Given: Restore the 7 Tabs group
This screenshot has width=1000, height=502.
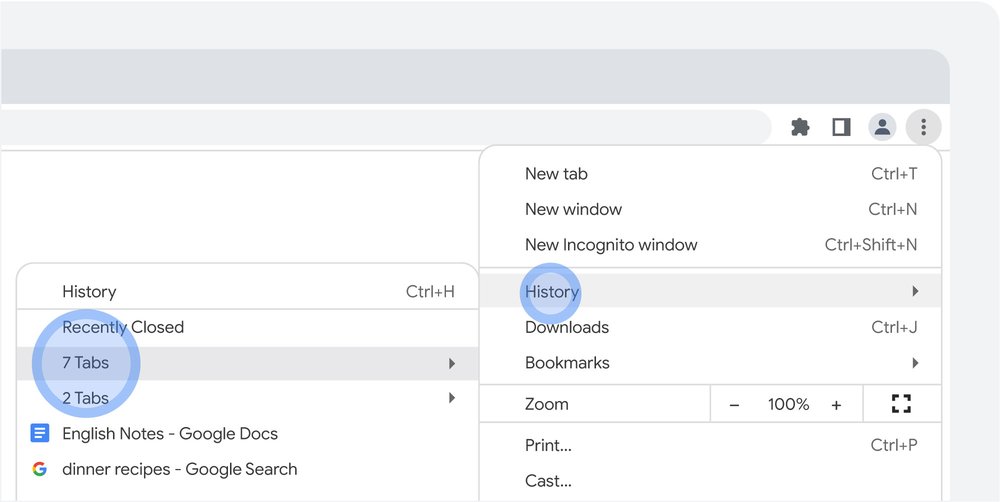Looking at the screenshot, I should tap(247, 363).
